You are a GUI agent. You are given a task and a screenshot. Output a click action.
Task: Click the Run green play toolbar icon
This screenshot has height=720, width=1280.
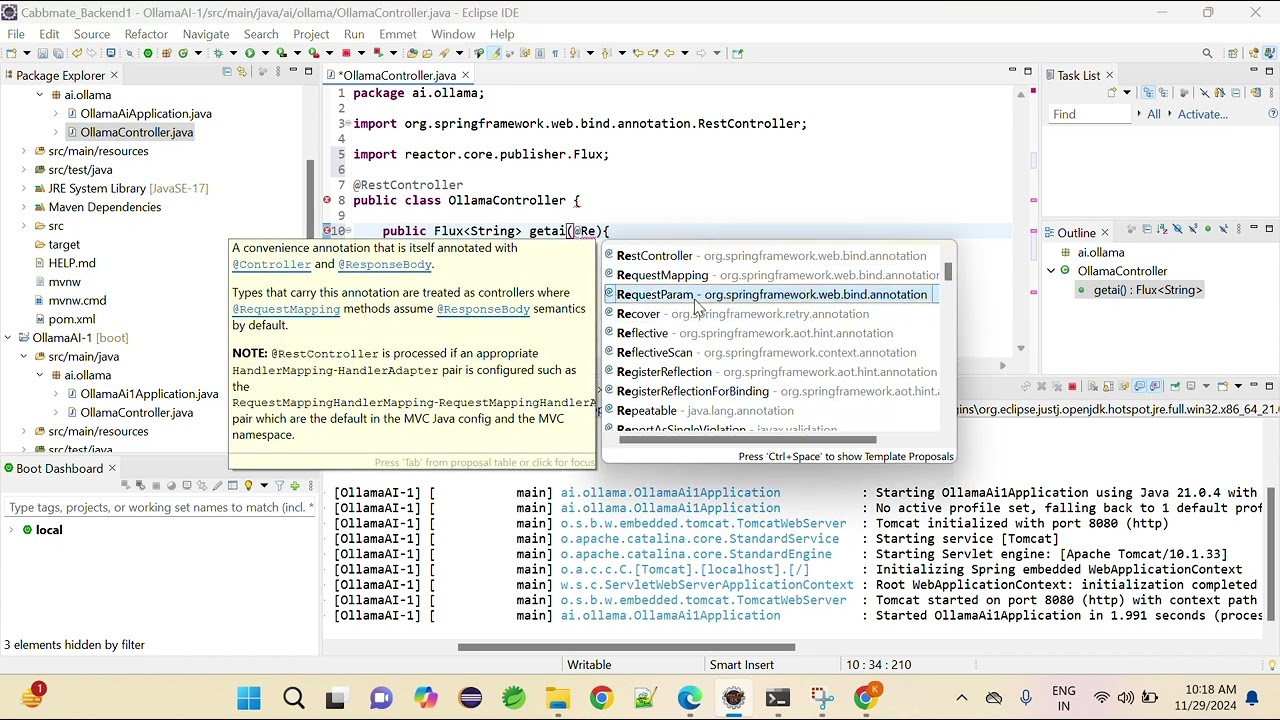(250, 53)
